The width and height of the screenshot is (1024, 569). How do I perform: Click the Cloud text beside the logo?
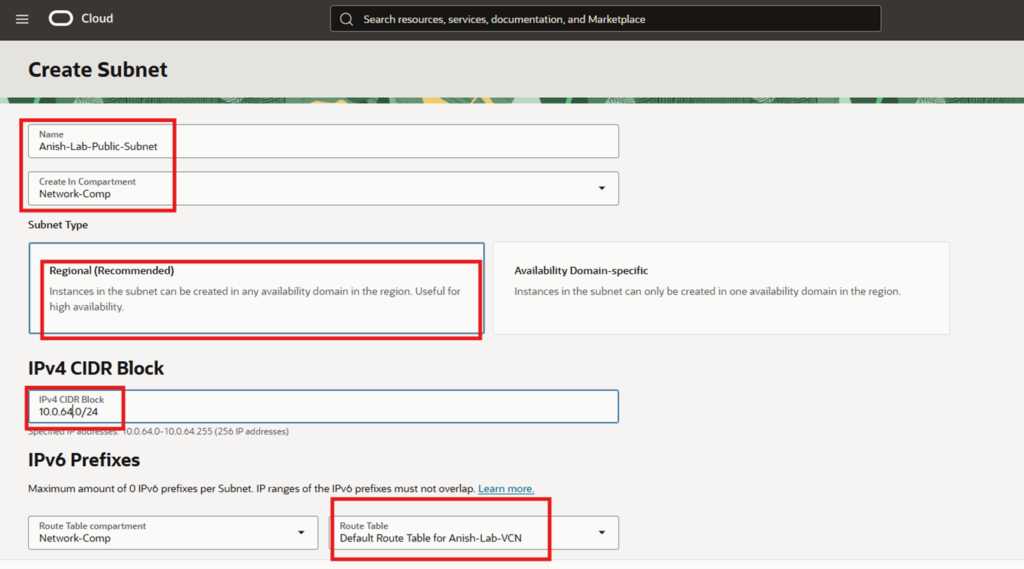click(97, 18)
